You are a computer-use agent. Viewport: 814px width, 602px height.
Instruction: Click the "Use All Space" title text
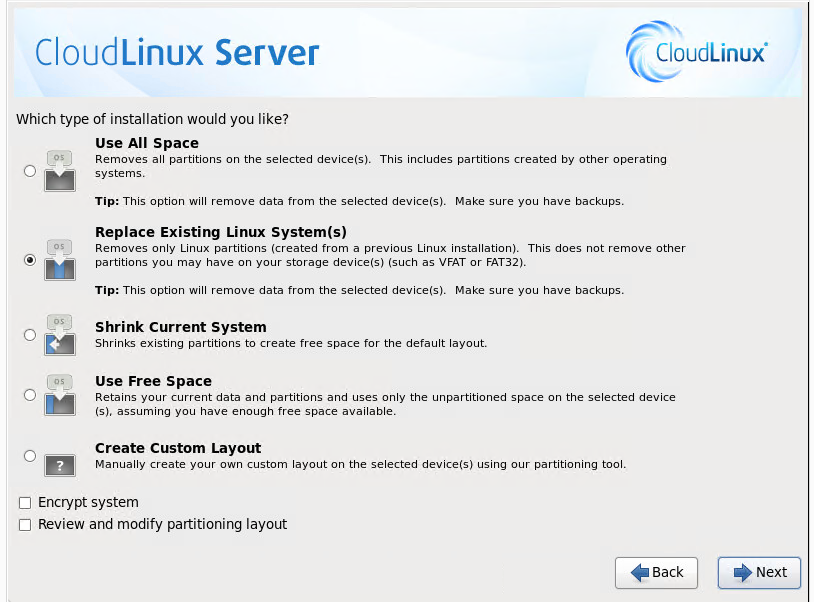click(x=146, y=143)
